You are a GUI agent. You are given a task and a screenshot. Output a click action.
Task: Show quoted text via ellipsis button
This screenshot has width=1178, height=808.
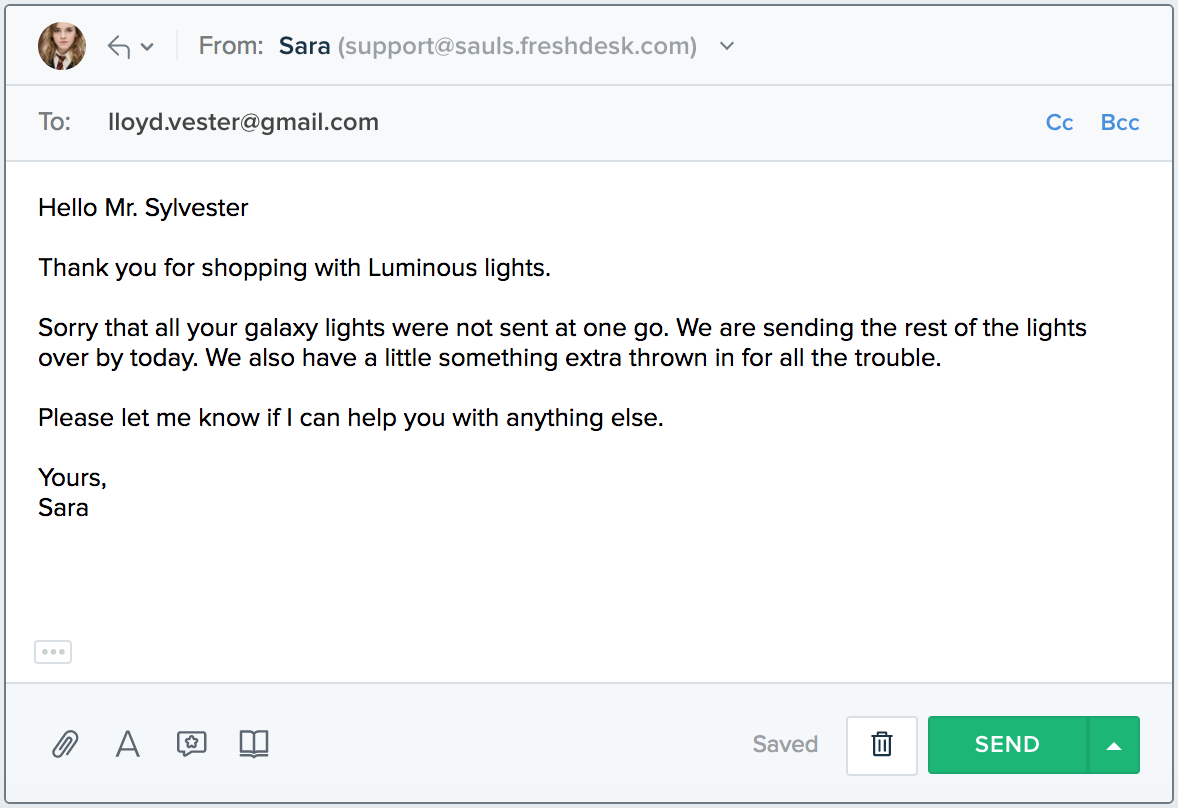53,652
